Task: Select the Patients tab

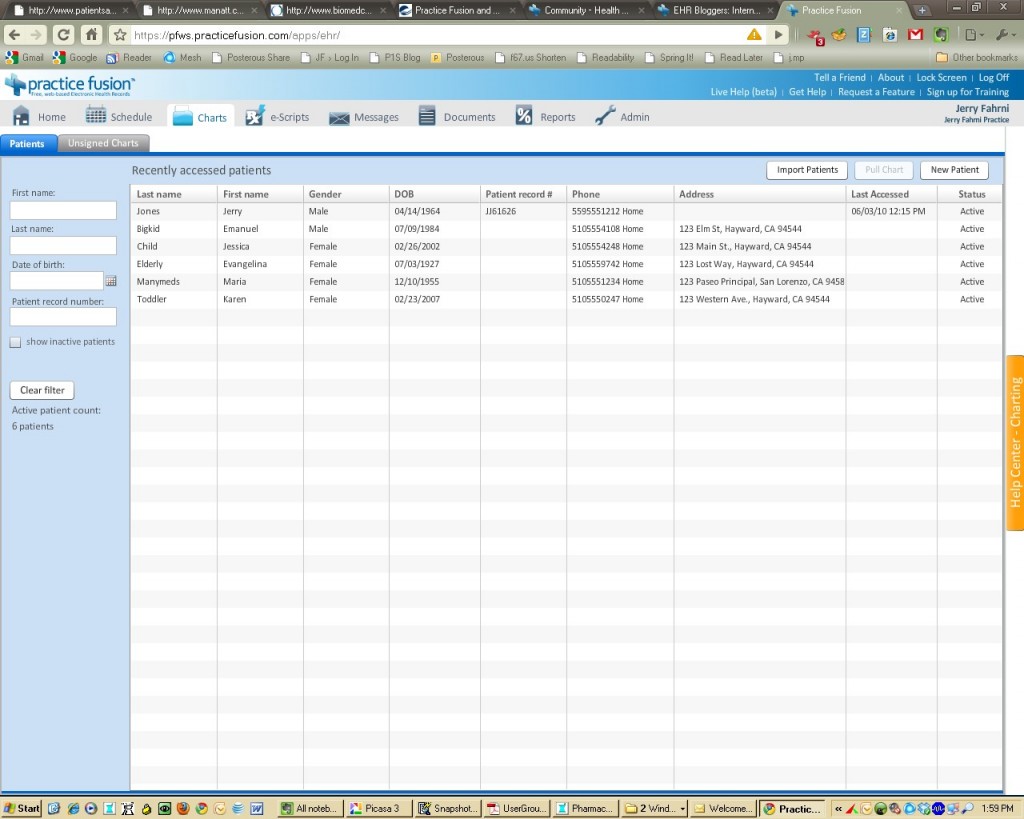Action: 28,143
